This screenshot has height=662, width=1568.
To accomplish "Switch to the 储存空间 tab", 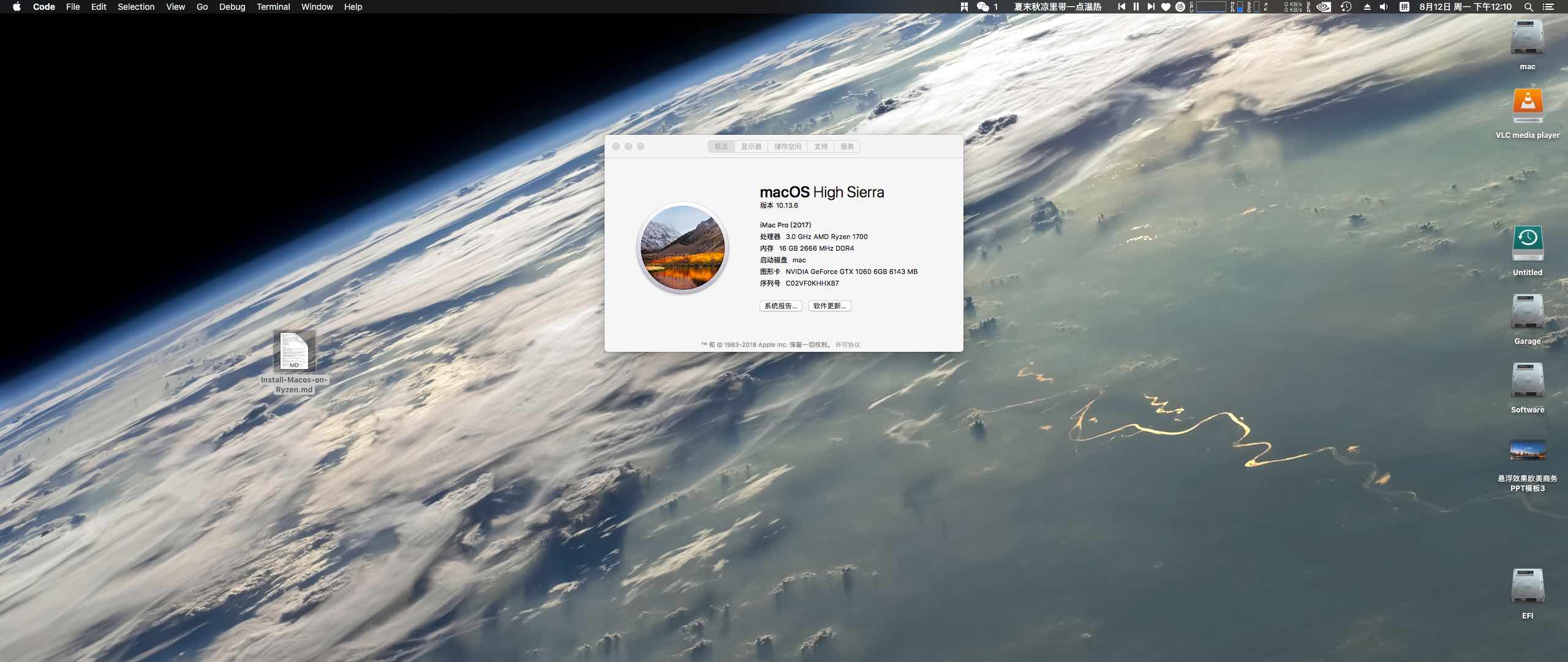I will coord(788,146).
